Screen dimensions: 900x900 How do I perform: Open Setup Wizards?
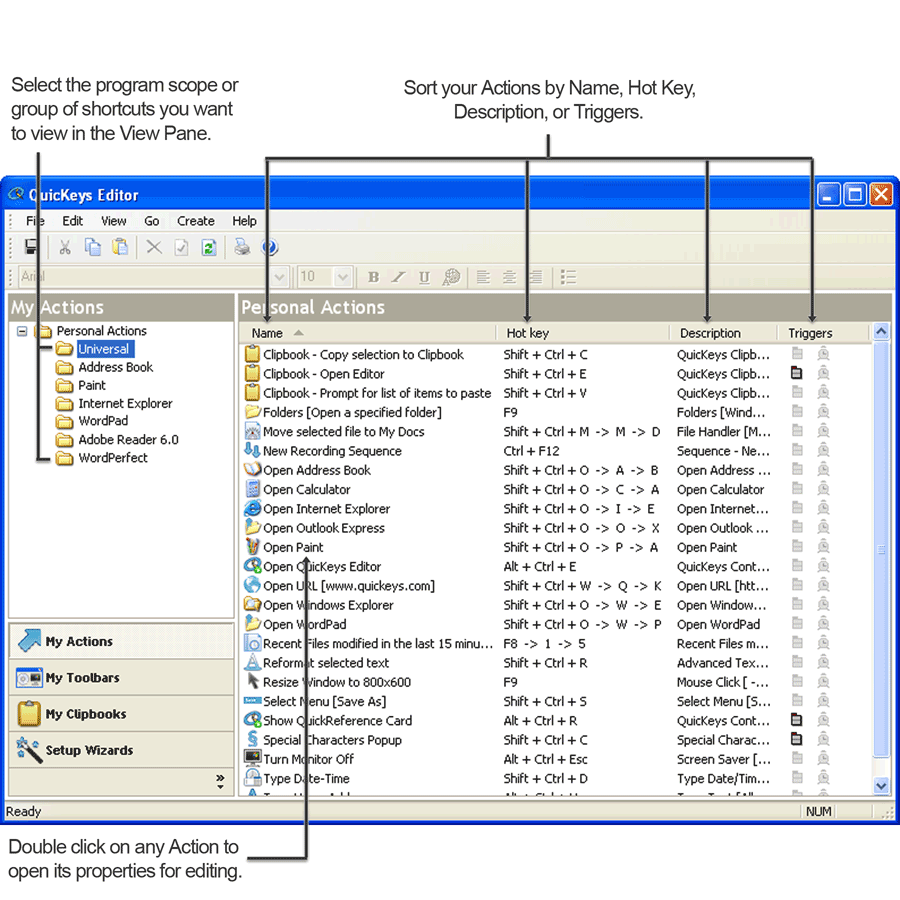click(x=122, y=750)
